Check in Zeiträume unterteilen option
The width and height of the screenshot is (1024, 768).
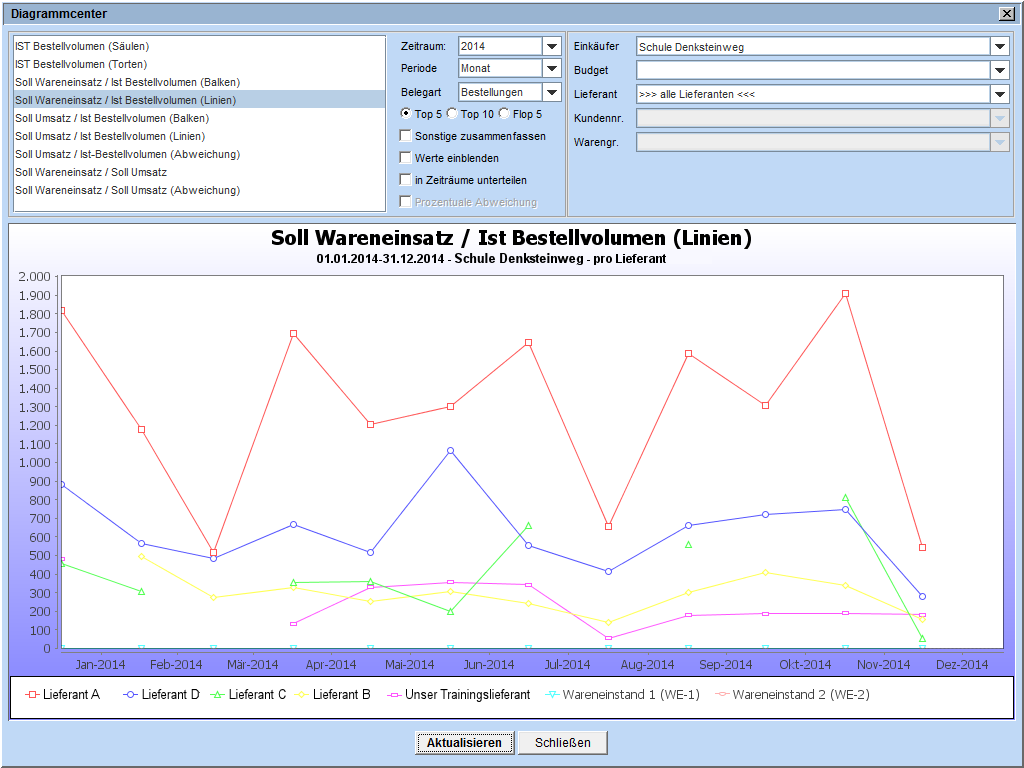coord(405,180)
